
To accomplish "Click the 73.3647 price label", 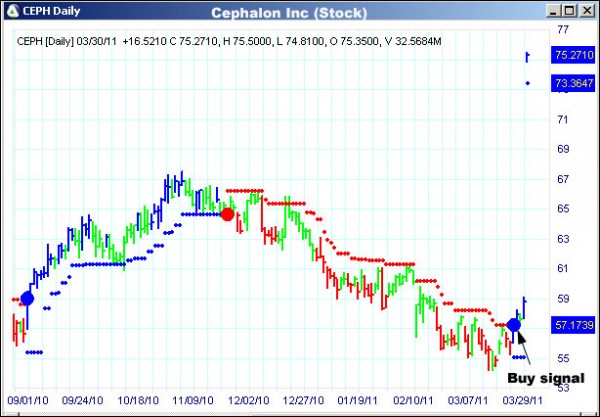I will click(x=573, y=83).
